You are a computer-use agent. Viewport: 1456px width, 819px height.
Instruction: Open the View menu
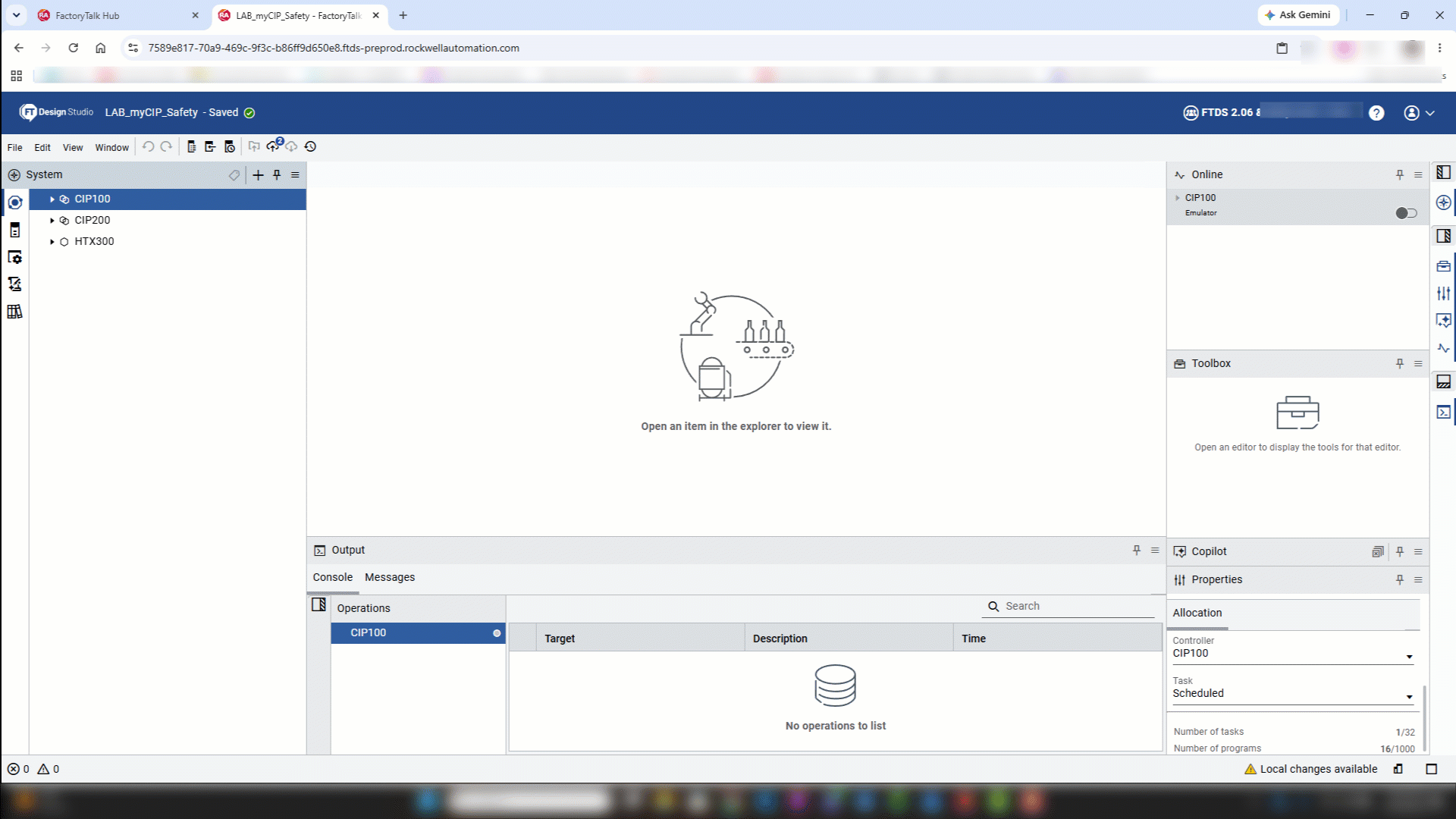[x=73, y=148]
